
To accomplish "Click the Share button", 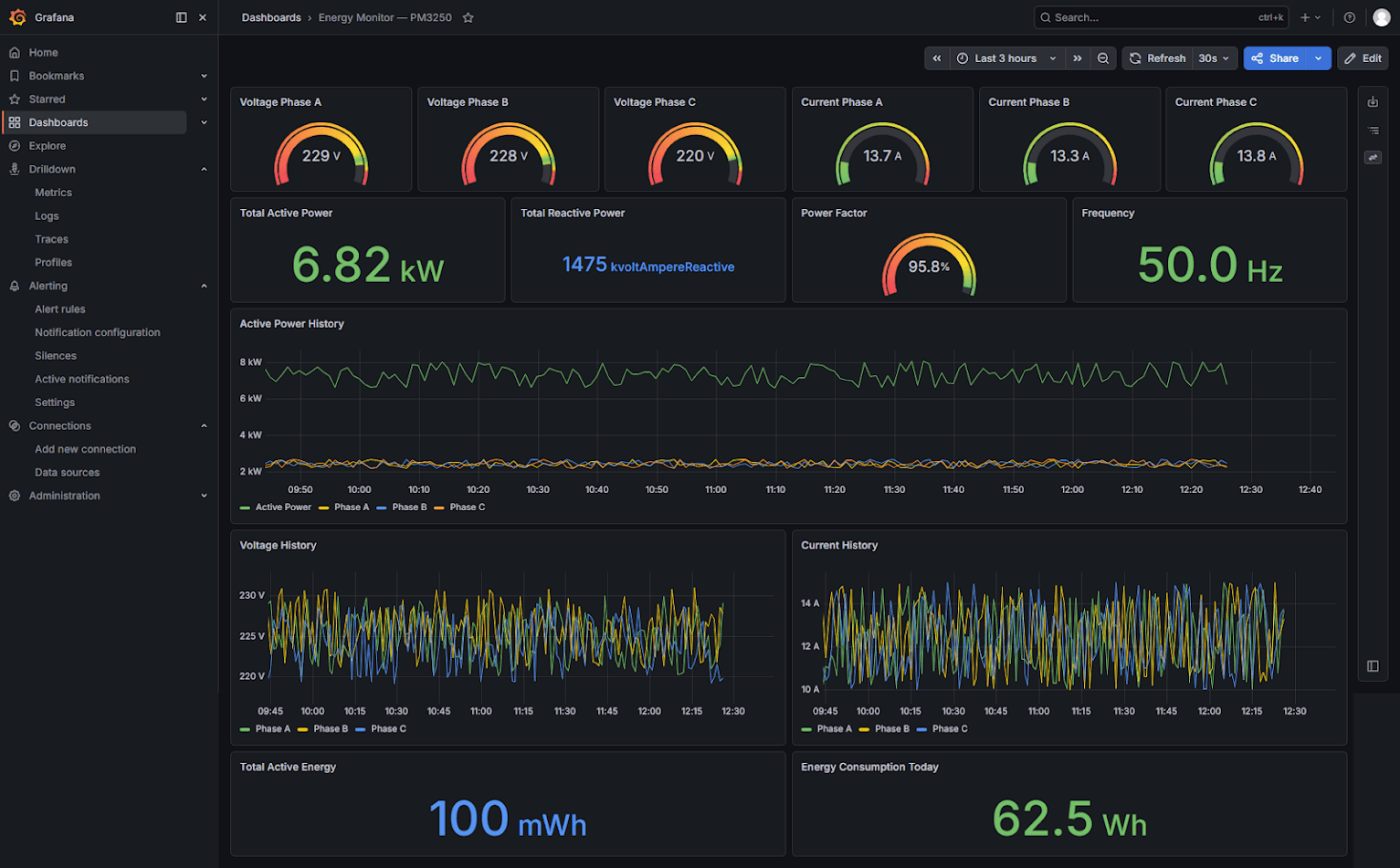I will 1275,58.
